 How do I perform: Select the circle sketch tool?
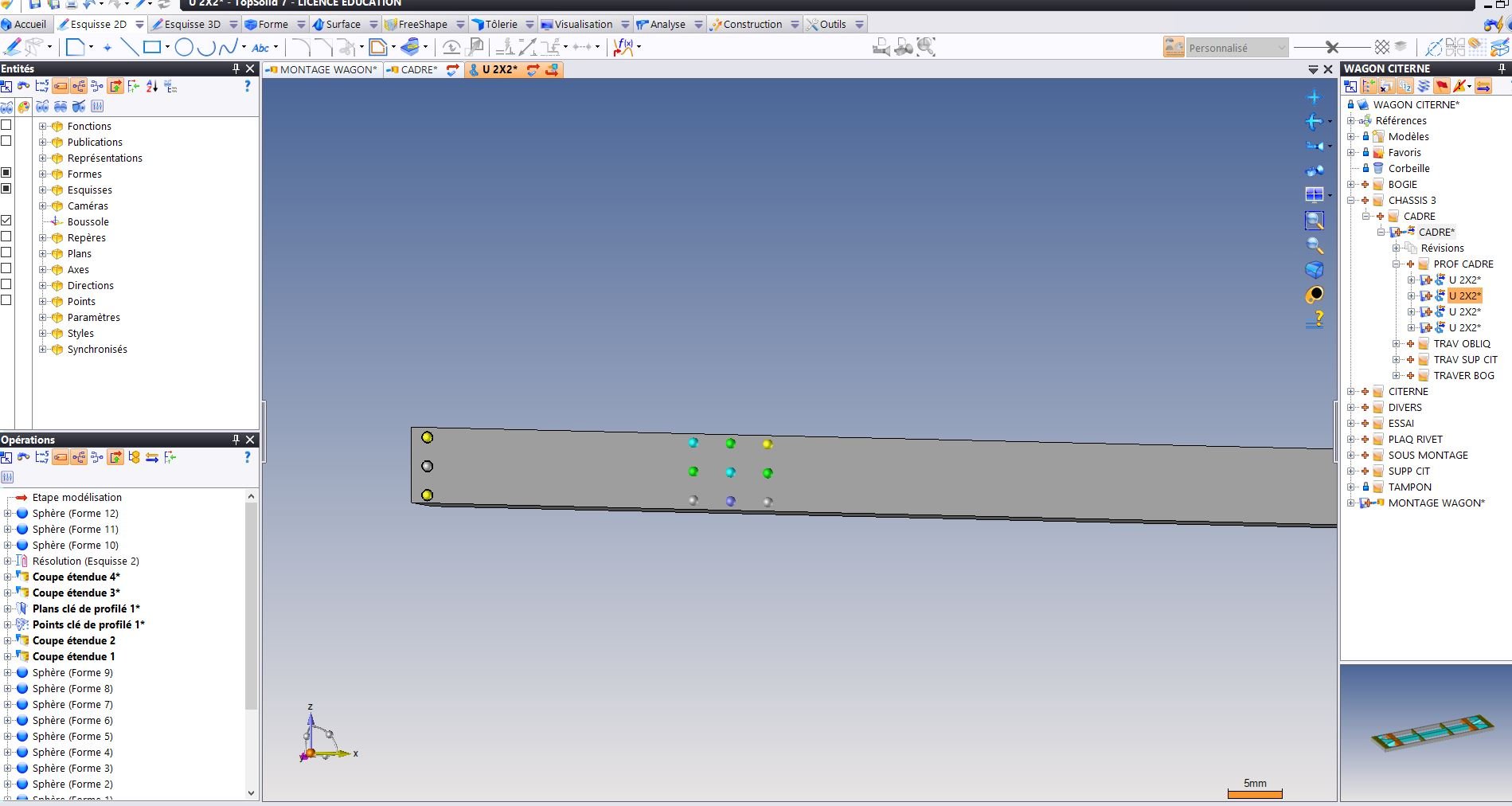tap(184, 48)
